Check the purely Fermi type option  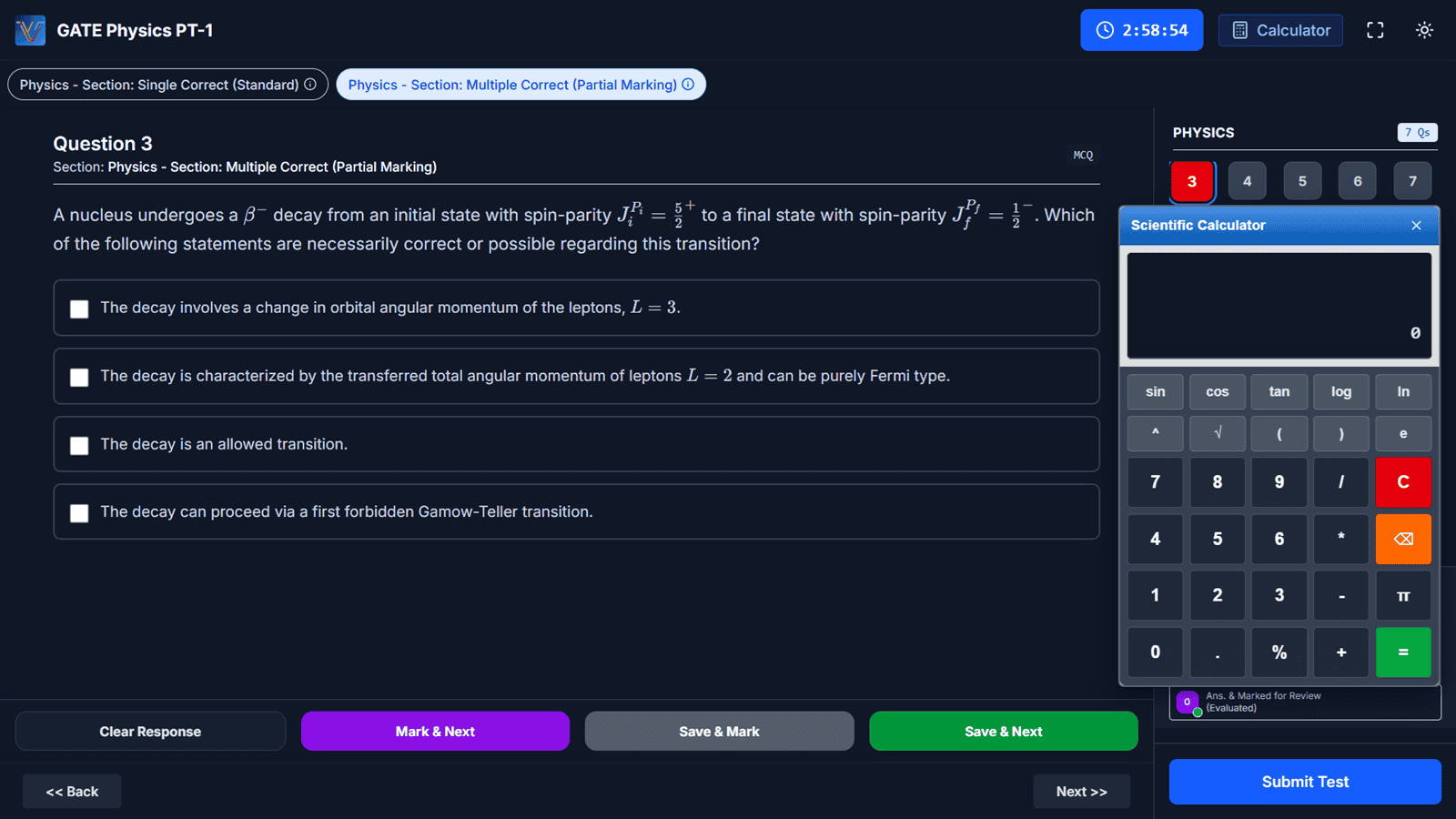[x=80, y=377]
